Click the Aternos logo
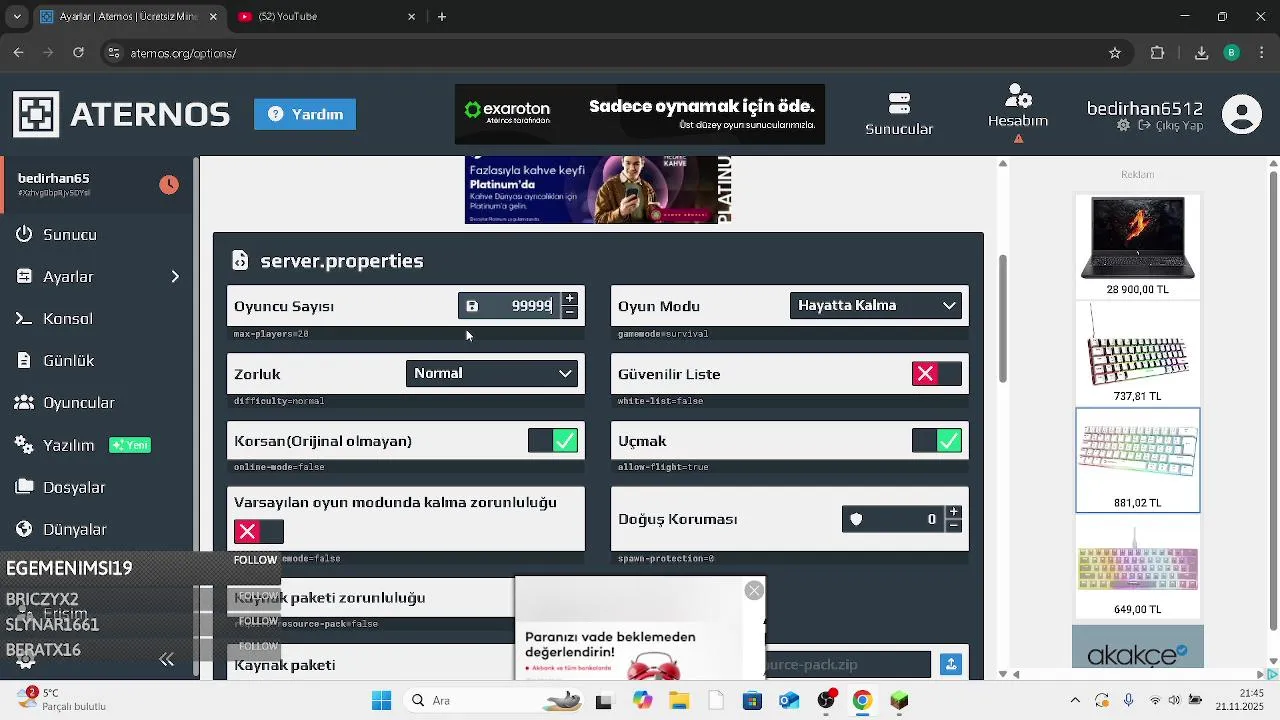Screen dimensions: 1280x720 point(121,114)
